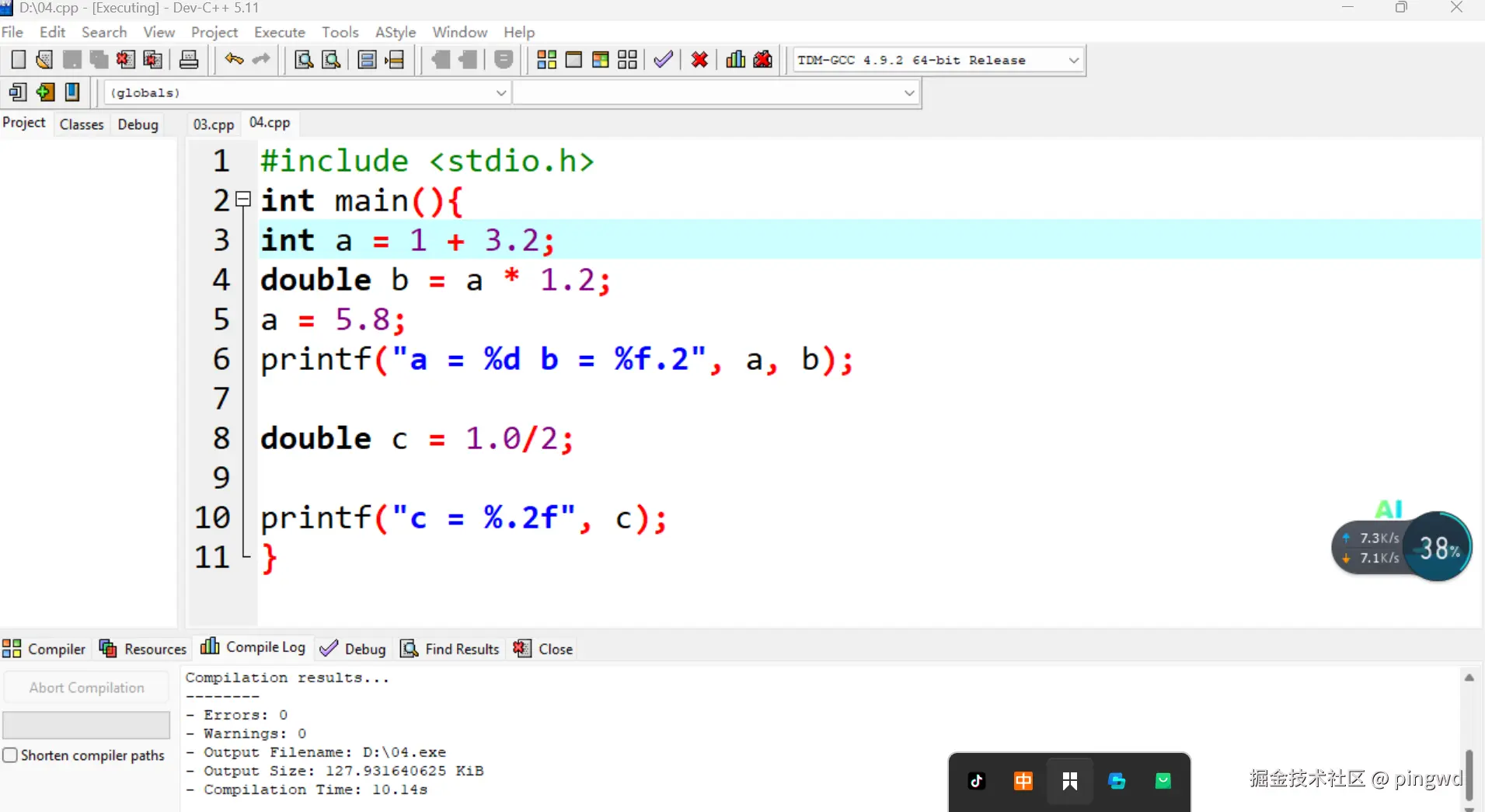
Task: Click the Rebuild All toolbar icon
Action: [x=628, y=60]
